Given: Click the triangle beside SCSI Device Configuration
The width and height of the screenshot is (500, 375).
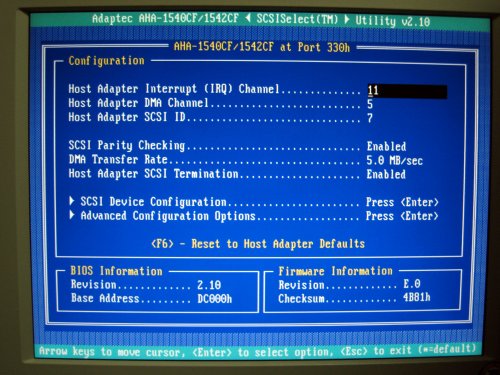Looking at the screenshot, I should 72,201.
